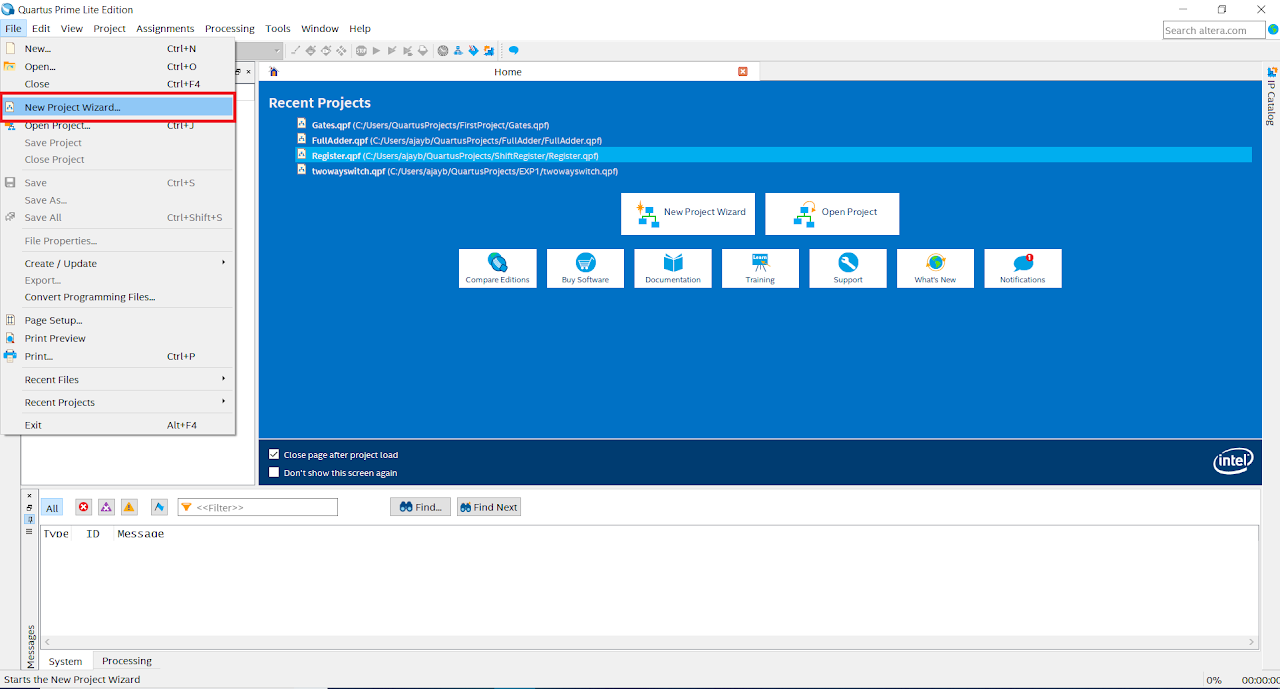Close the Project Navigator panel

tap(249, 71)
